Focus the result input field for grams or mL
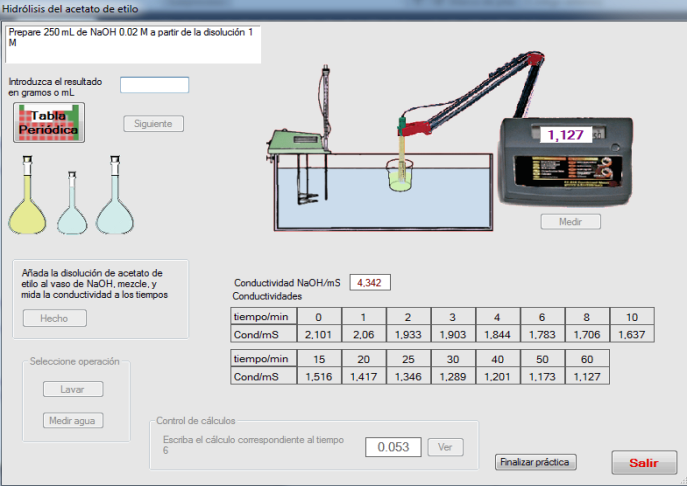The image size is (687, 486). (154, 85)
